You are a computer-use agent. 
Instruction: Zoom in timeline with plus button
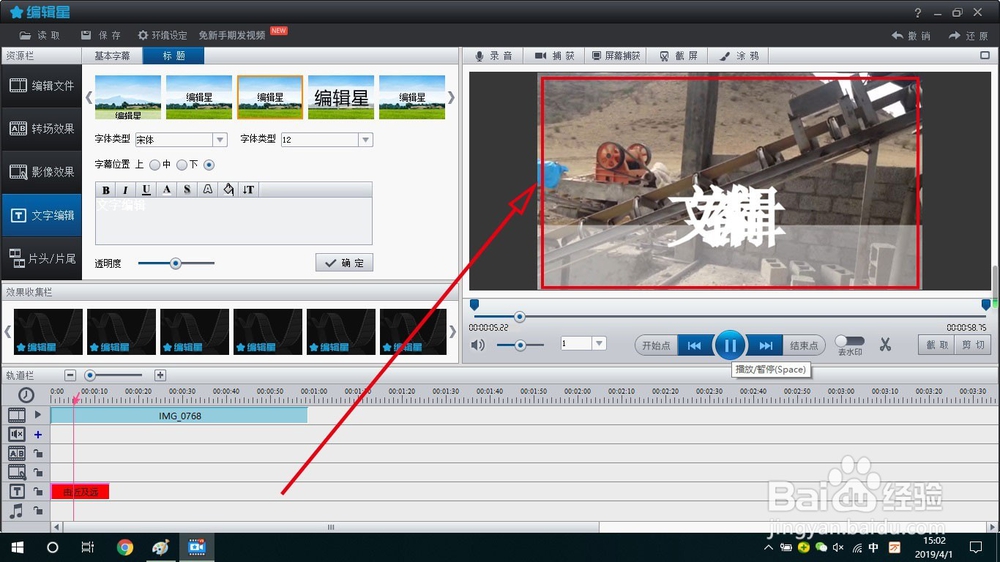tap(160, 375)
